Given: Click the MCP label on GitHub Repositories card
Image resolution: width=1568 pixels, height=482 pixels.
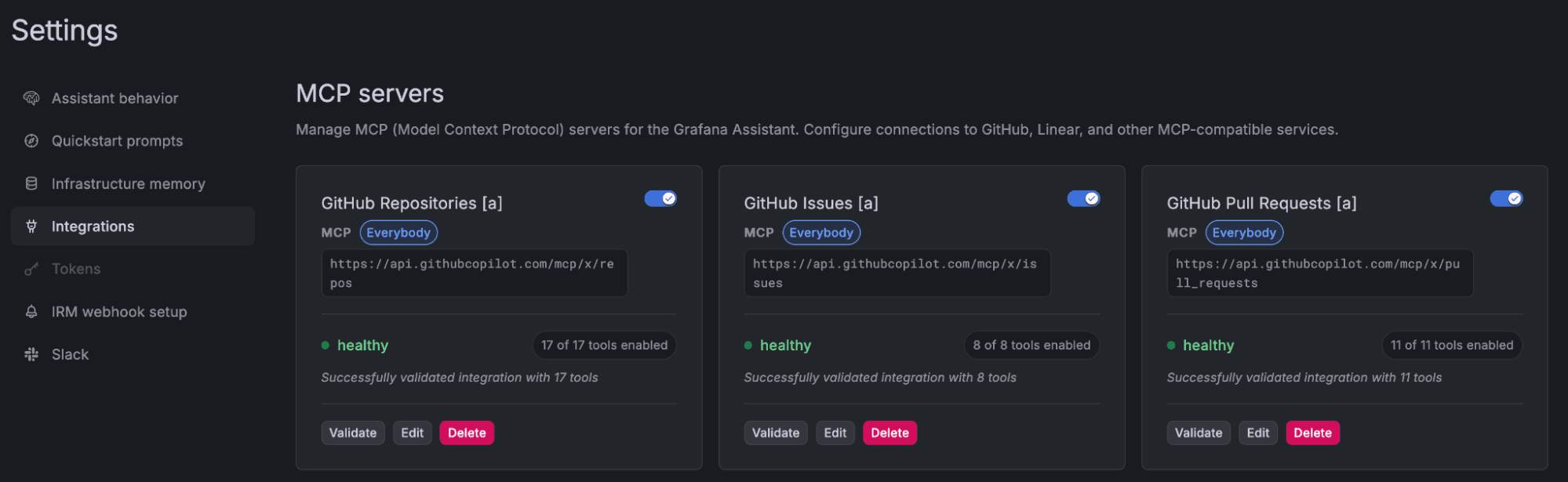Looking at the screenshot, I should click(336, 233).
